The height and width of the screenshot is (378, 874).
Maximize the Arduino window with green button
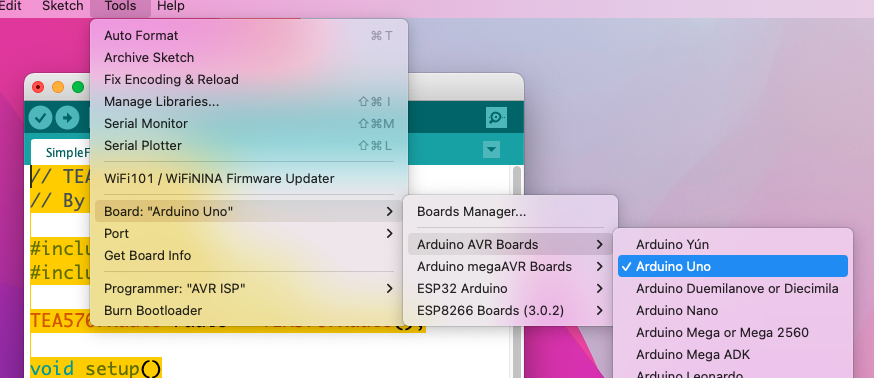[x=78, y=87]
